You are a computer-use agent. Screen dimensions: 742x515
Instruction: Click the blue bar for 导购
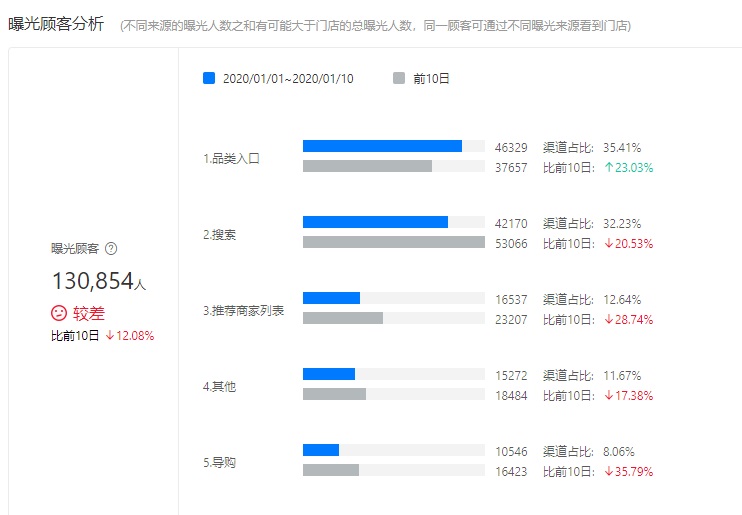pos(321,450)
